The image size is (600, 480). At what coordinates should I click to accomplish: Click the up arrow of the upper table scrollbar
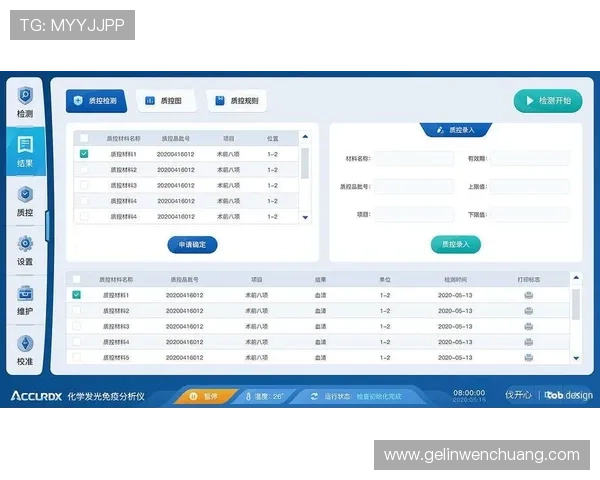coord(305,137)
